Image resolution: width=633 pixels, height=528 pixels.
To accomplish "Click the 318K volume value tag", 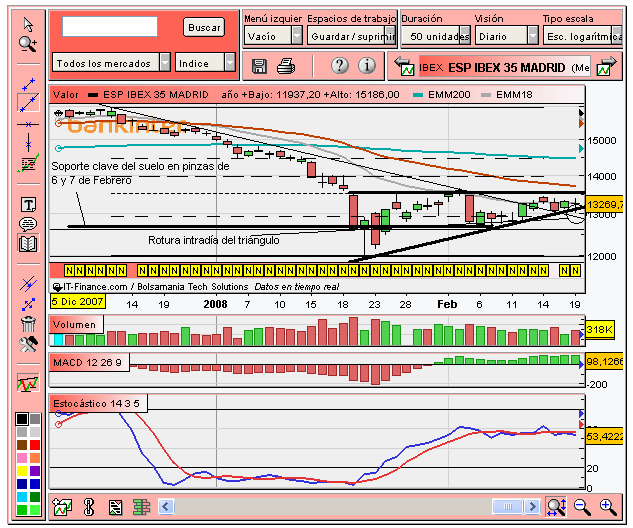I will tap(600, 330).
